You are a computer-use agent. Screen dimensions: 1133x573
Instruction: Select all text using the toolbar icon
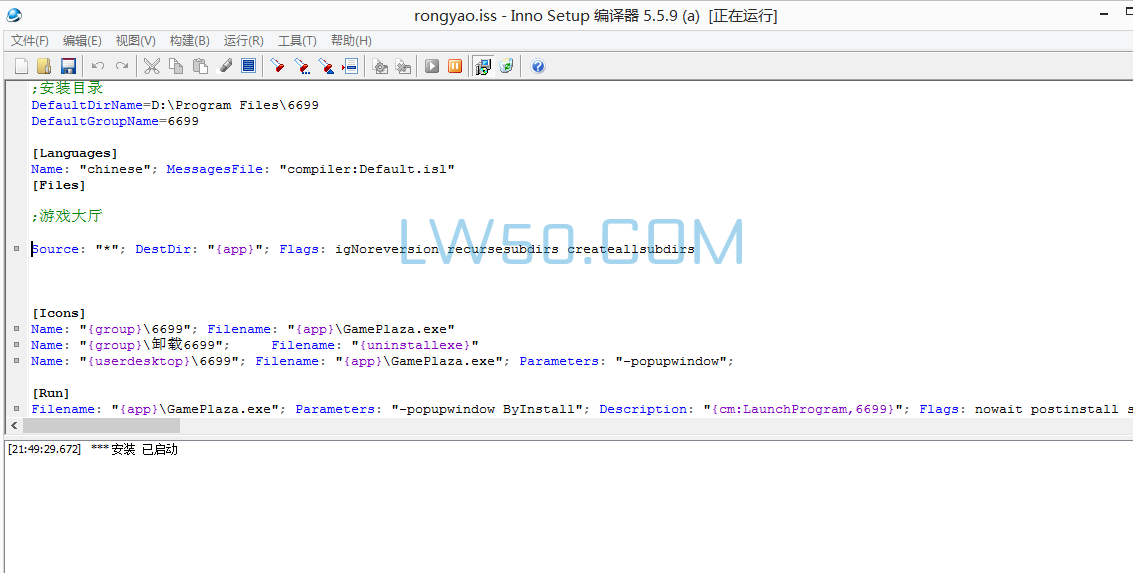click(249, 66)
